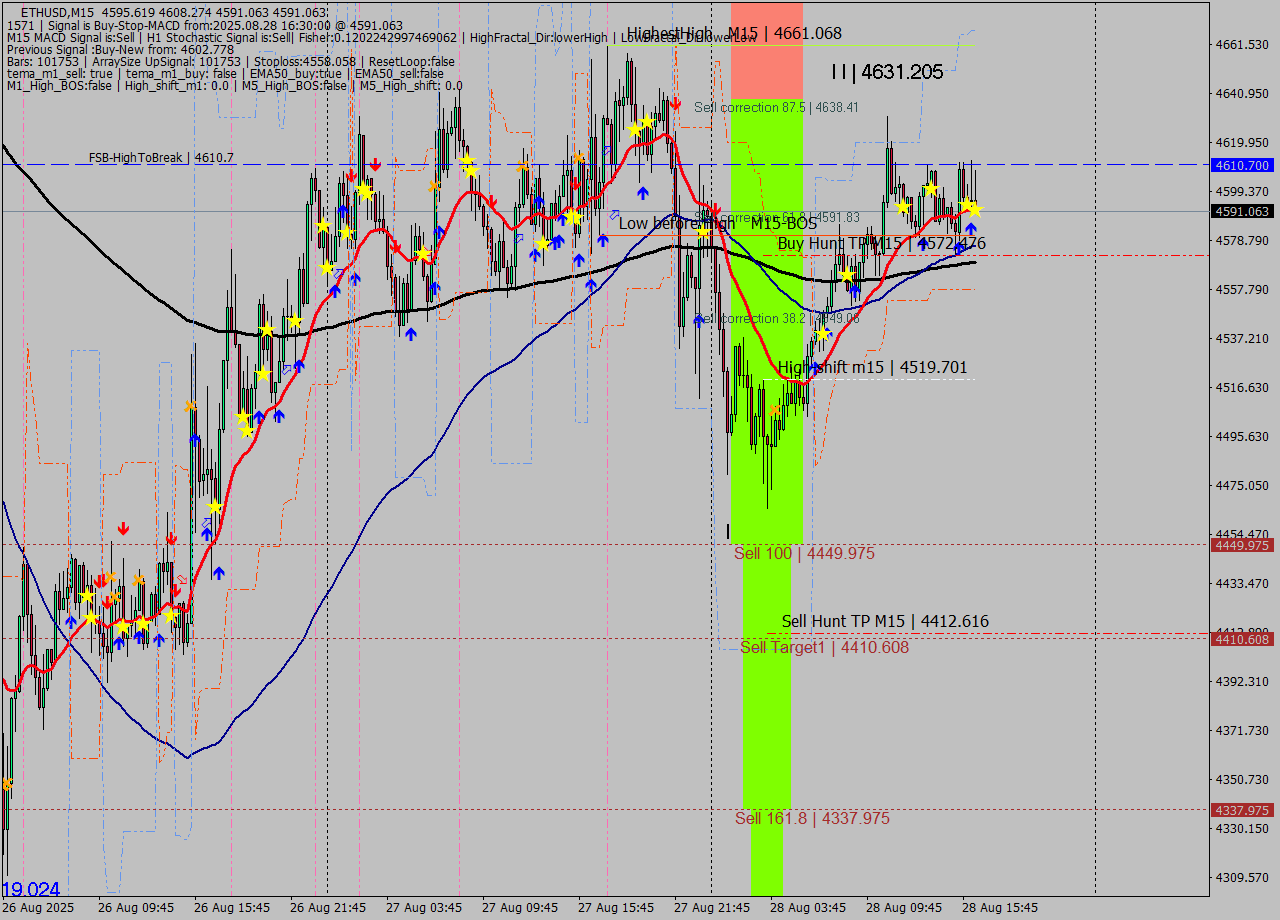Viewport: 1280px width, 920px height.
Task: Select the 4631.205 text label
Action: point(887,72)
